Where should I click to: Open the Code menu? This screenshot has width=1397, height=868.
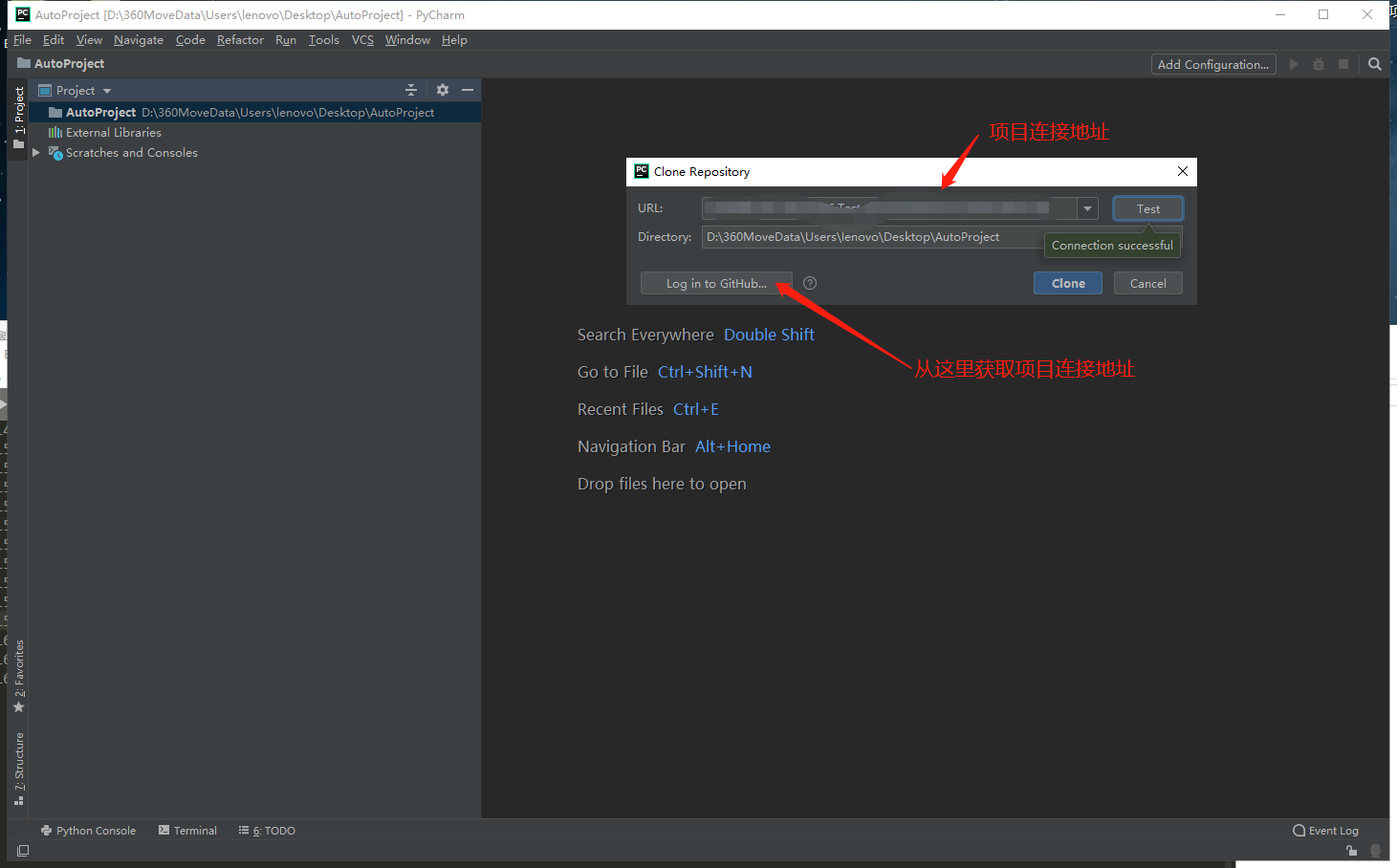(x=190, y=40)
